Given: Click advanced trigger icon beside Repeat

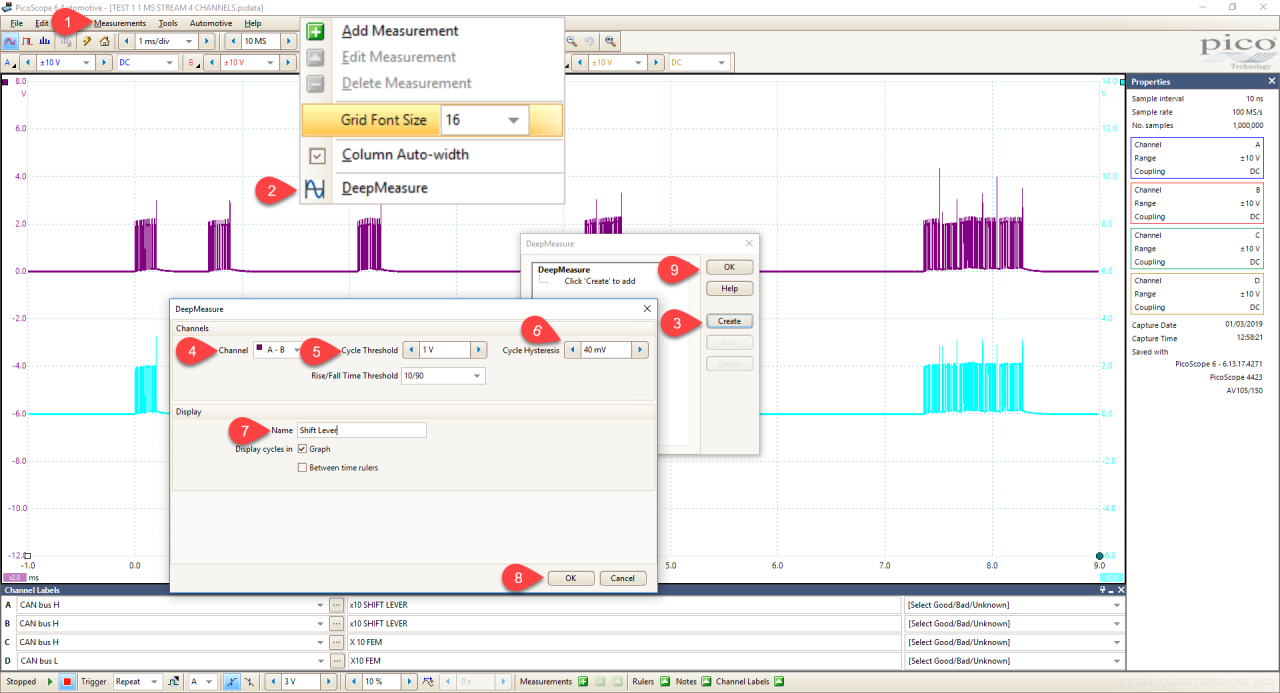Looking at the screenshot, I should (173, 682).
